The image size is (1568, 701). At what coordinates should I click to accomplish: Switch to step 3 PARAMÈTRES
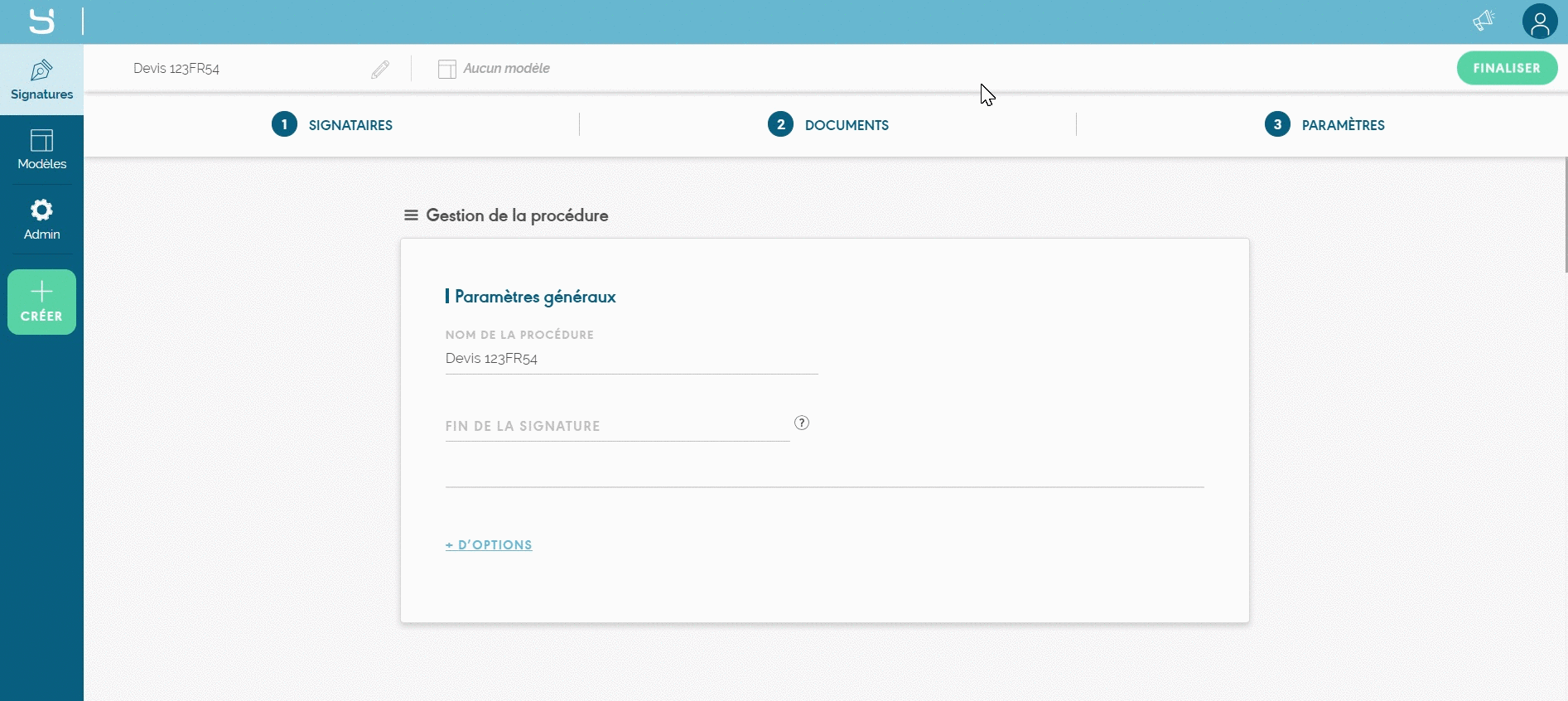coord(1324,125)
